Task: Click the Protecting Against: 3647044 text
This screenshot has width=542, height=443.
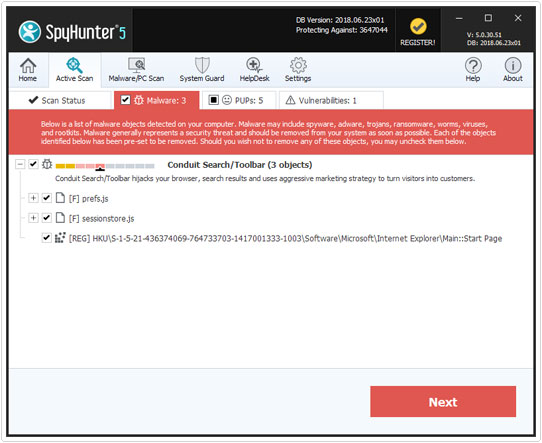Action: pyautogui.click(x=342, y=30)
